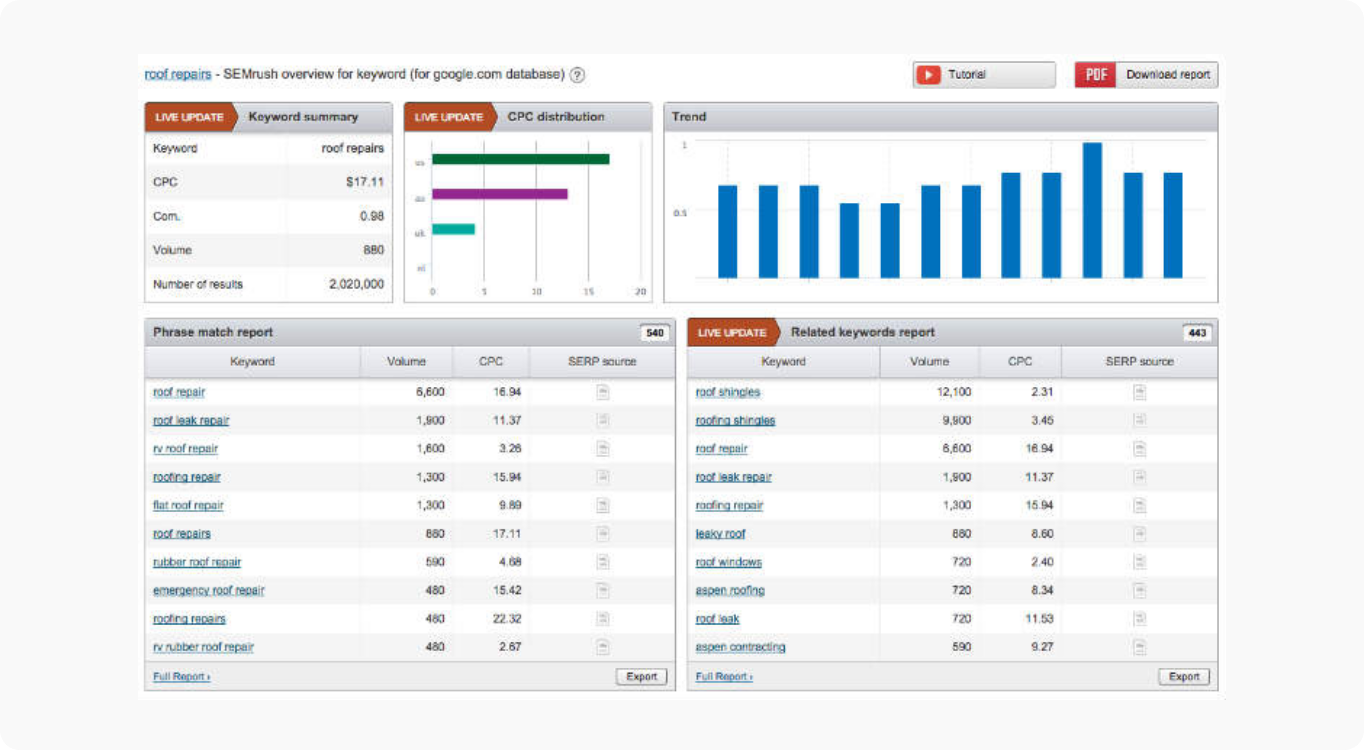
Task: Open SERP source icon for roof windows
Action: (x=1140, y=562)
